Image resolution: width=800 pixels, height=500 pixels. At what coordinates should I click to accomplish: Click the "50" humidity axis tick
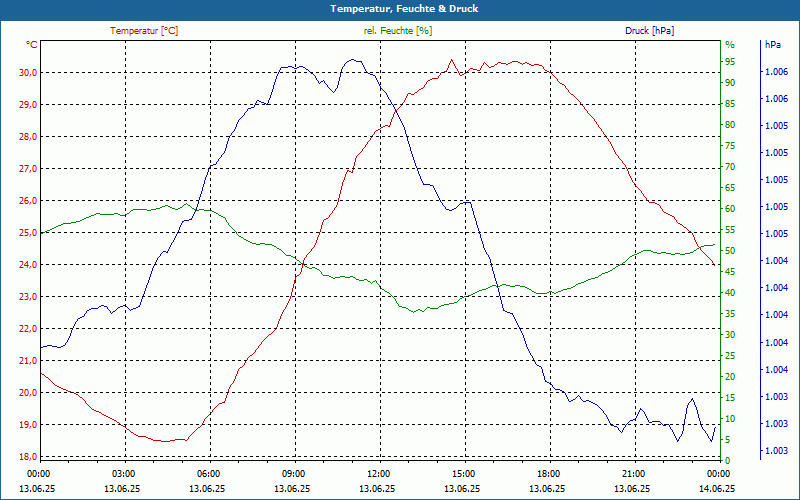click(x=730, y=251)
